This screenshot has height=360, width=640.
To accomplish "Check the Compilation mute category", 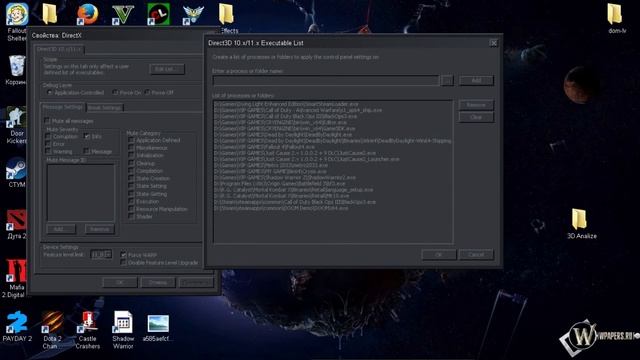I will [131, 171].
